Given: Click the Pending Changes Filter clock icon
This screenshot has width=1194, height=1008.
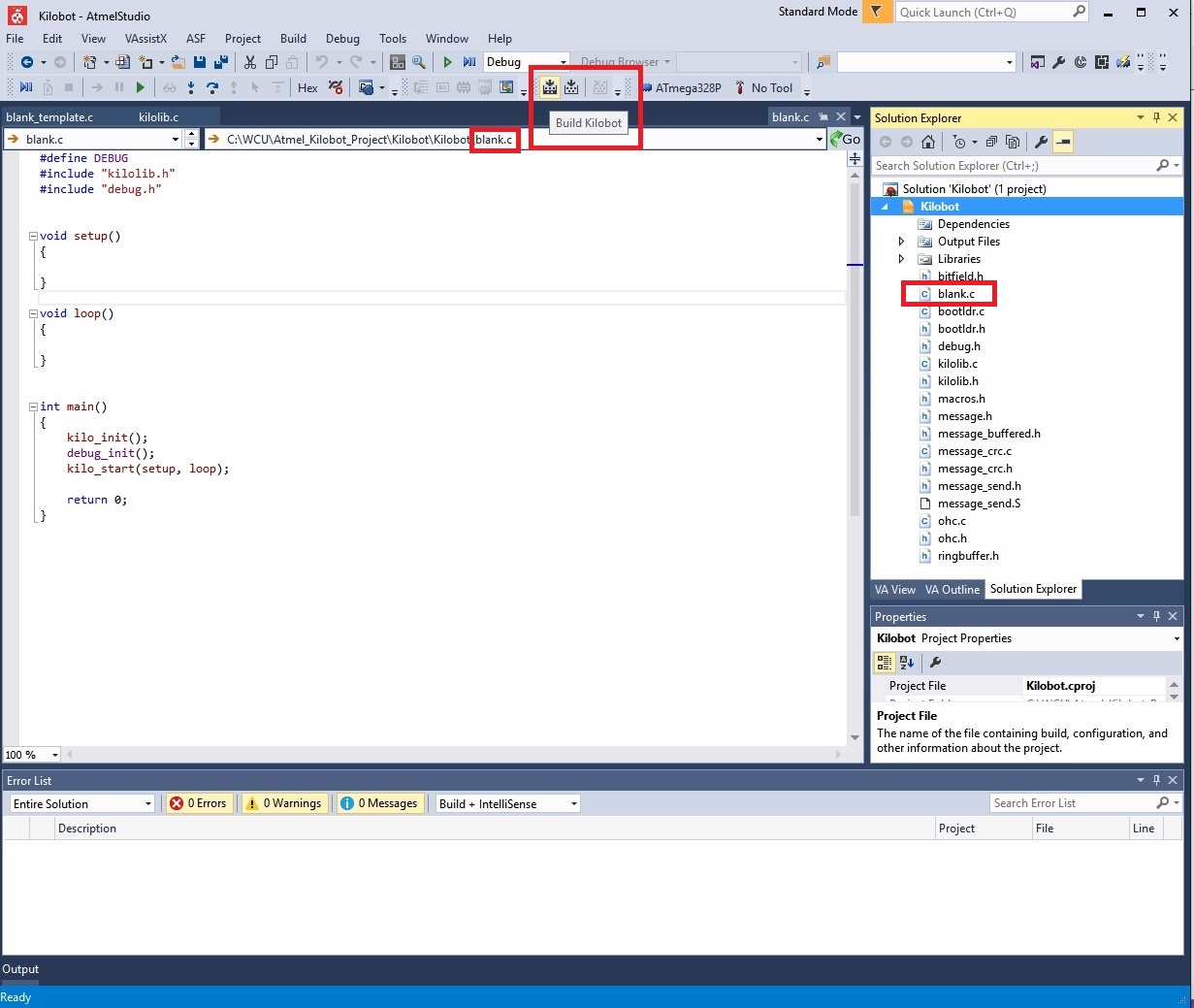Looking at the screenshot, I should (959, 142).
